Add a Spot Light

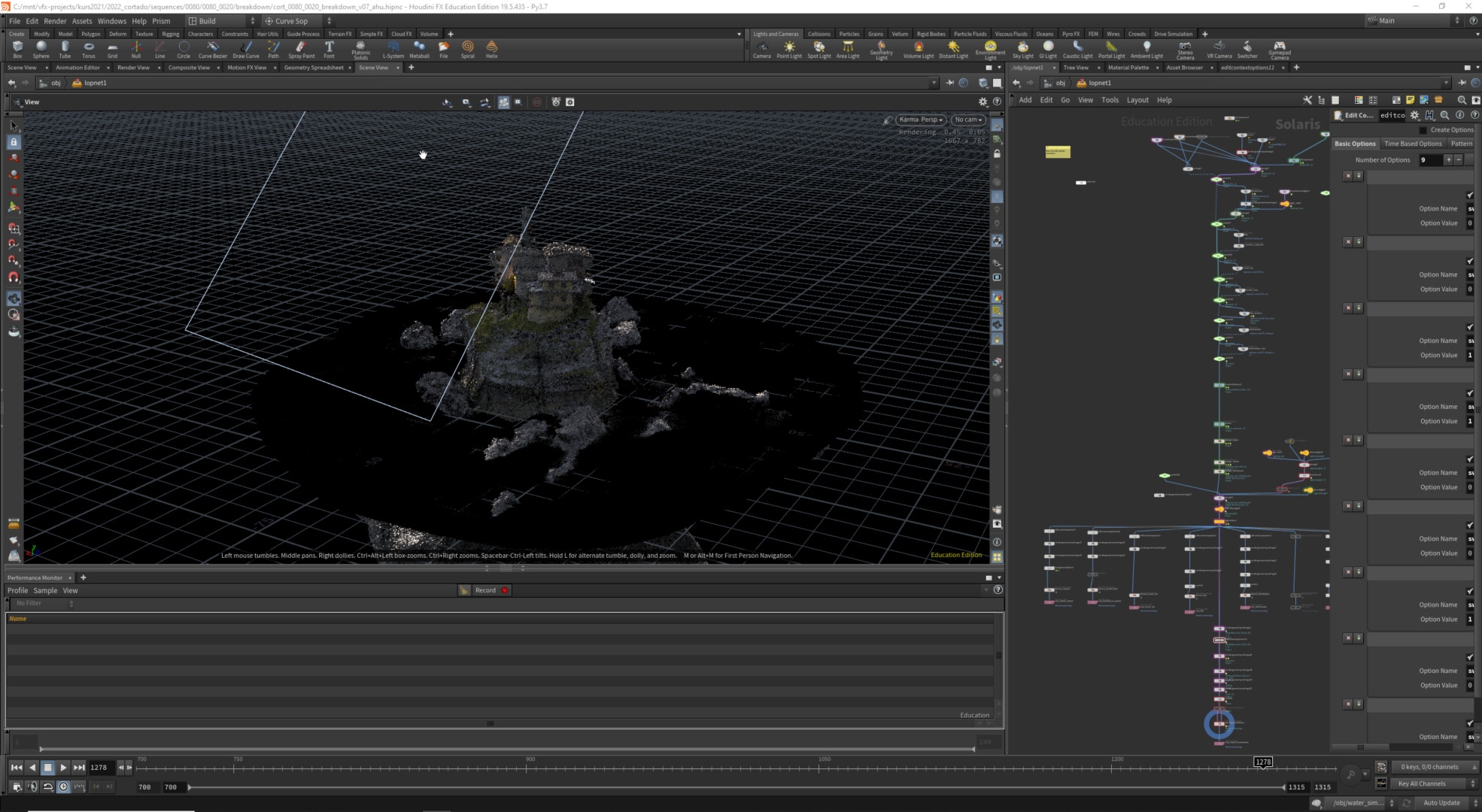pos(818,49)
